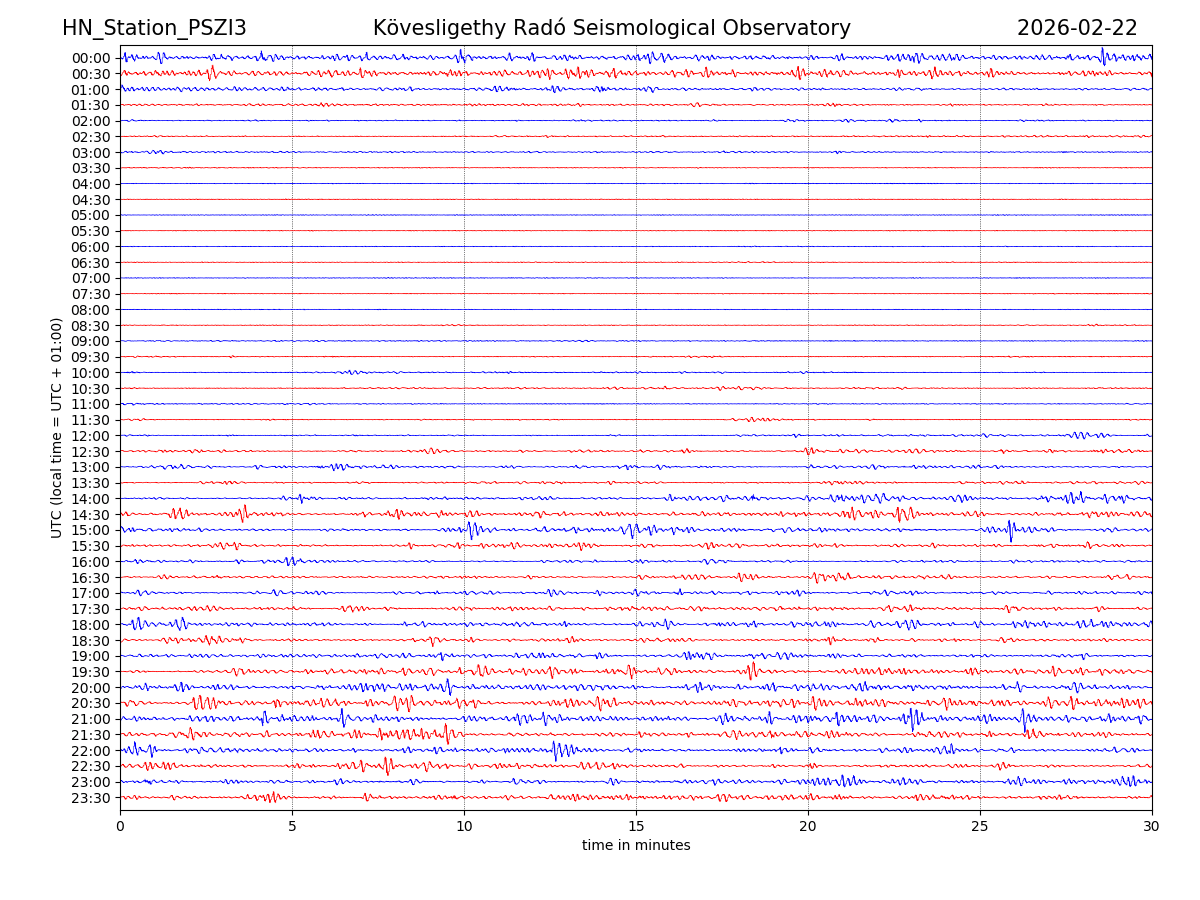Viewport: 1200px width, 900px height.
Task: Click the x-axis tick label 15
Action: 636,826
